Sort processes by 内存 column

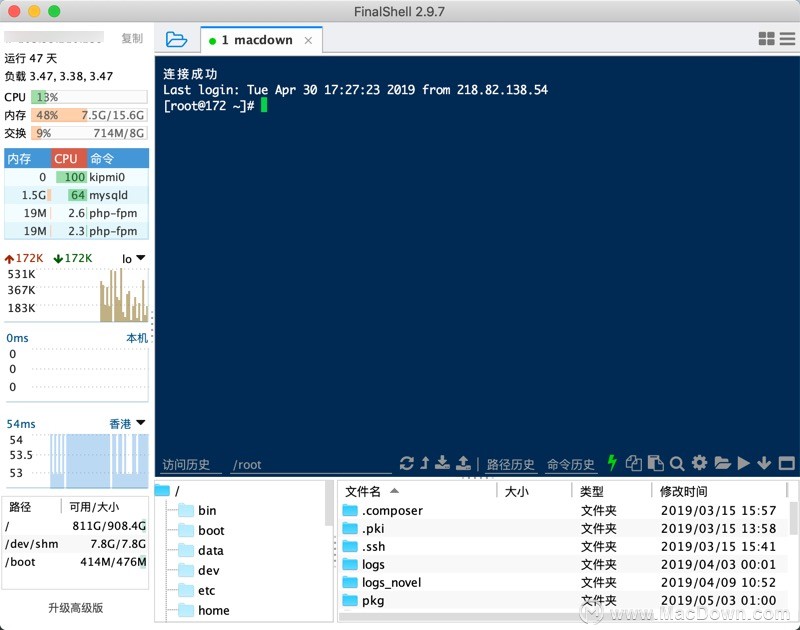coord(27,159)
